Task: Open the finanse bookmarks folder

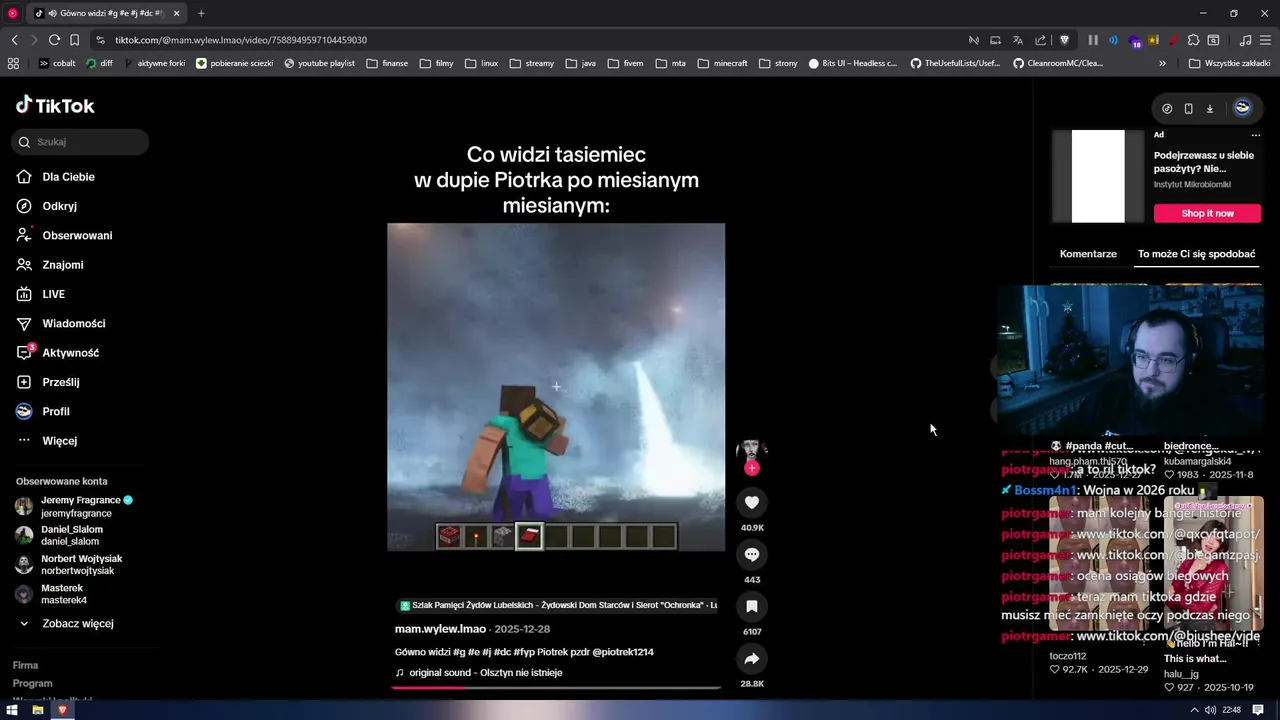Action: point(387,63)
